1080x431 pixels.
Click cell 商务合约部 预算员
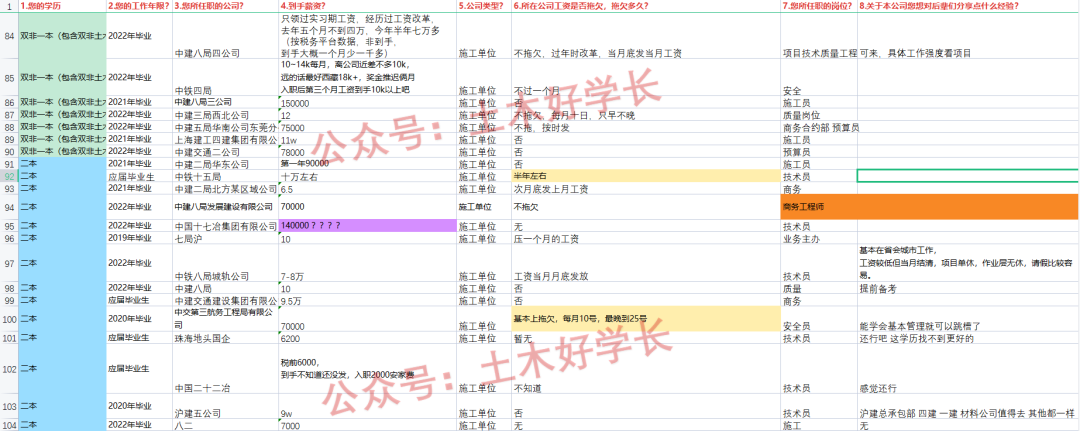tap(819, 127)
